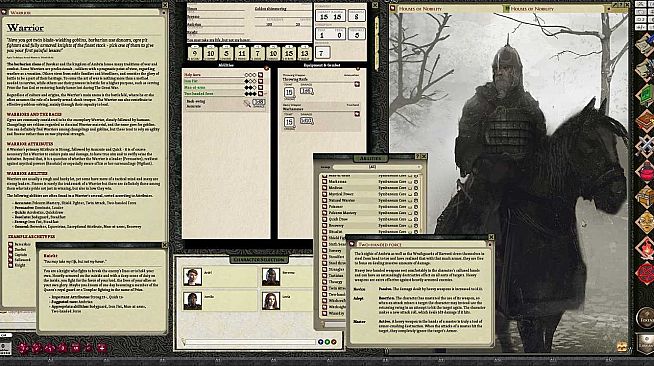Click the attribute box showing value 11
Image resolution: width=654 pixels, height=366 pixels.
coord(242,53)
